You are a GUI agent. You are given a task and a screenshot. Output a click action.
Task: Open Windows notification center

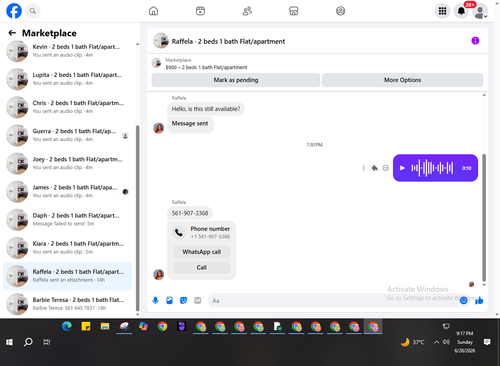(x=487, y=342)
